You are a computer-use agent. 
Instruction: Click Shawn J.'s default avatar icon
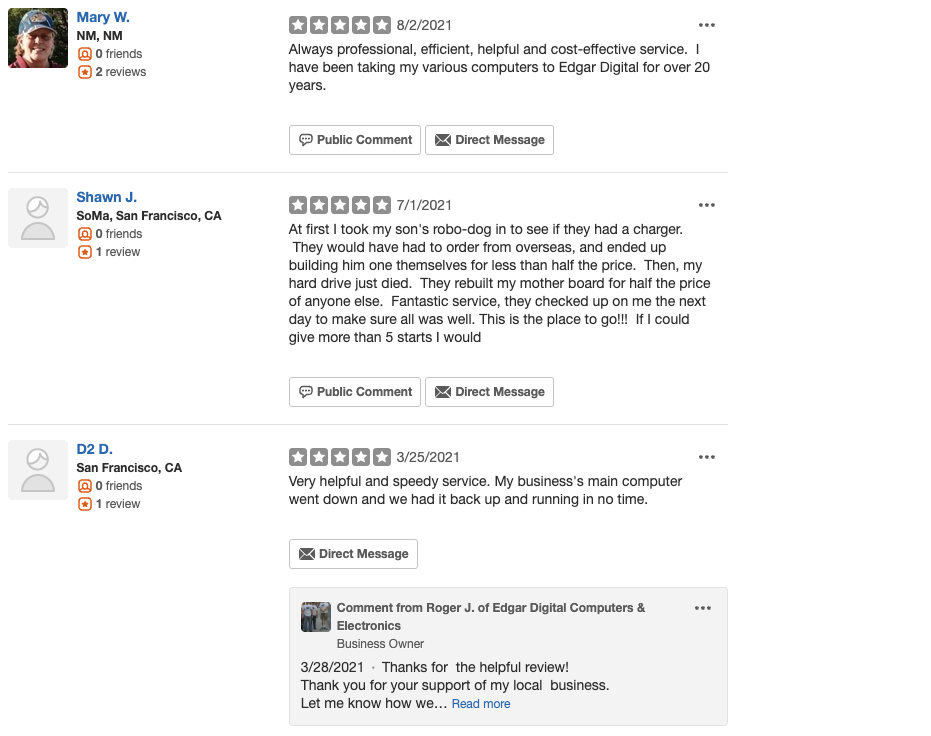38,218
